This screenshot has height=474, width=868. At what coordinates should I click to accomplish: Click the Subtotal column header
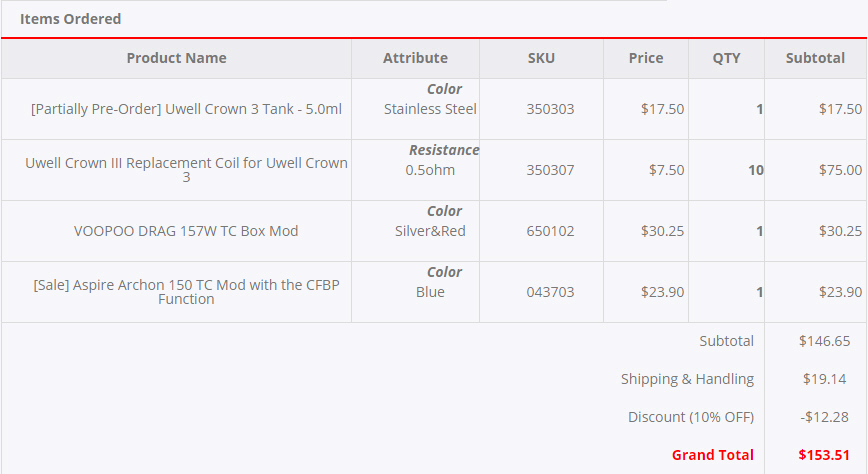815,58
